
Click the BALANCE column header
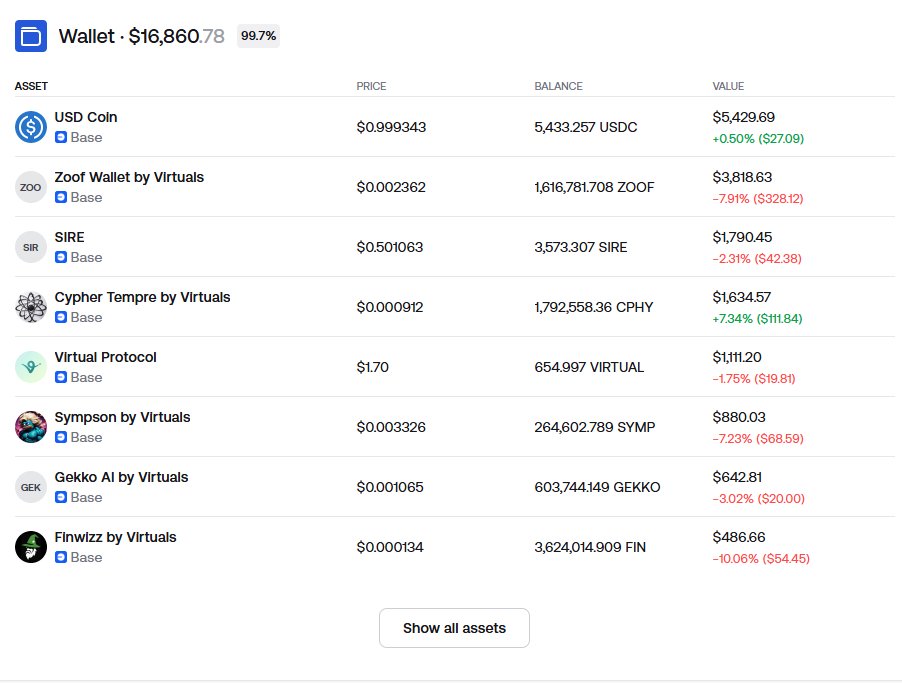click(x=559, y=86)
